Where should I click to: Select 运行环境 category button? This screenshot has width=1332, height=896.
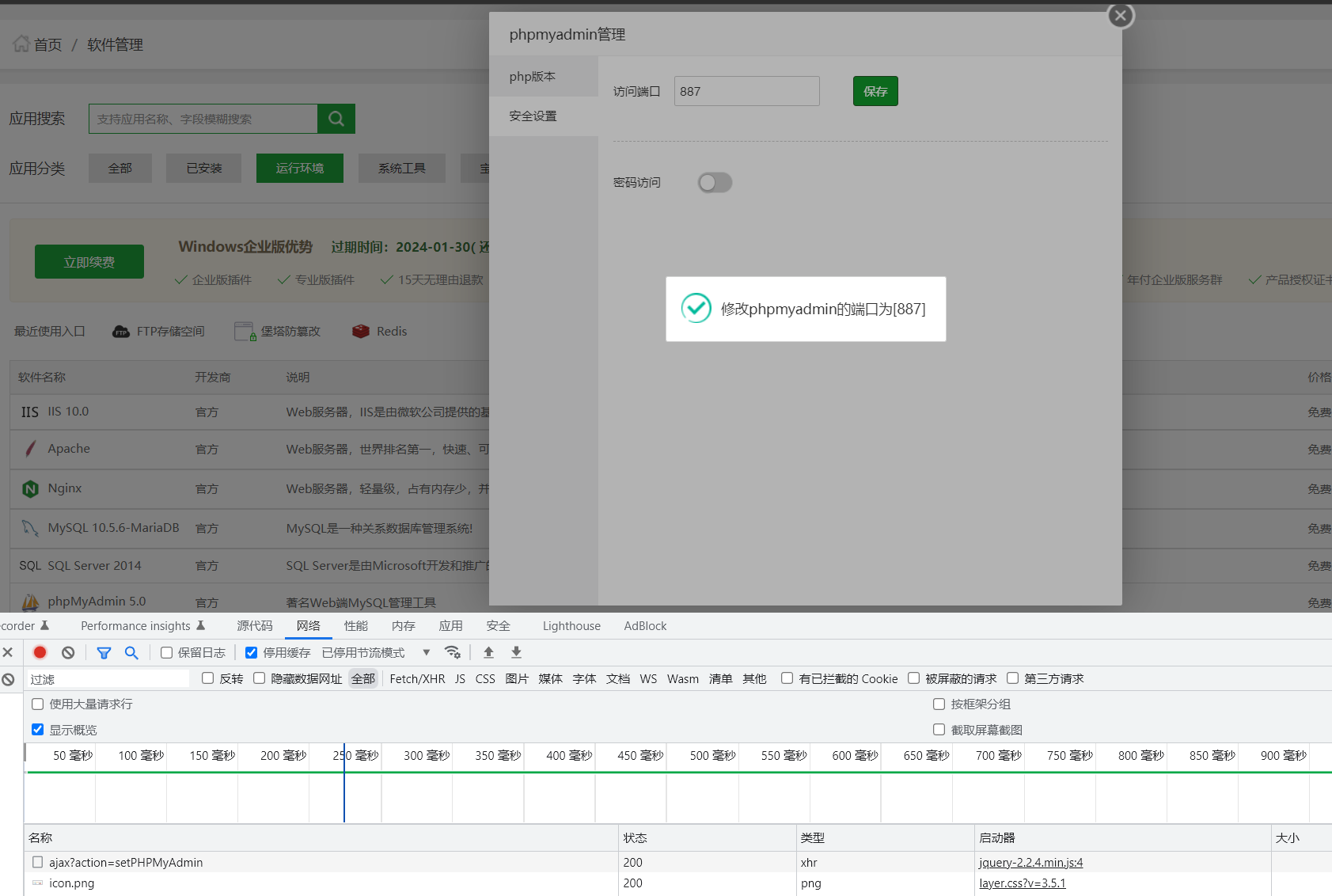coord(300,168)
